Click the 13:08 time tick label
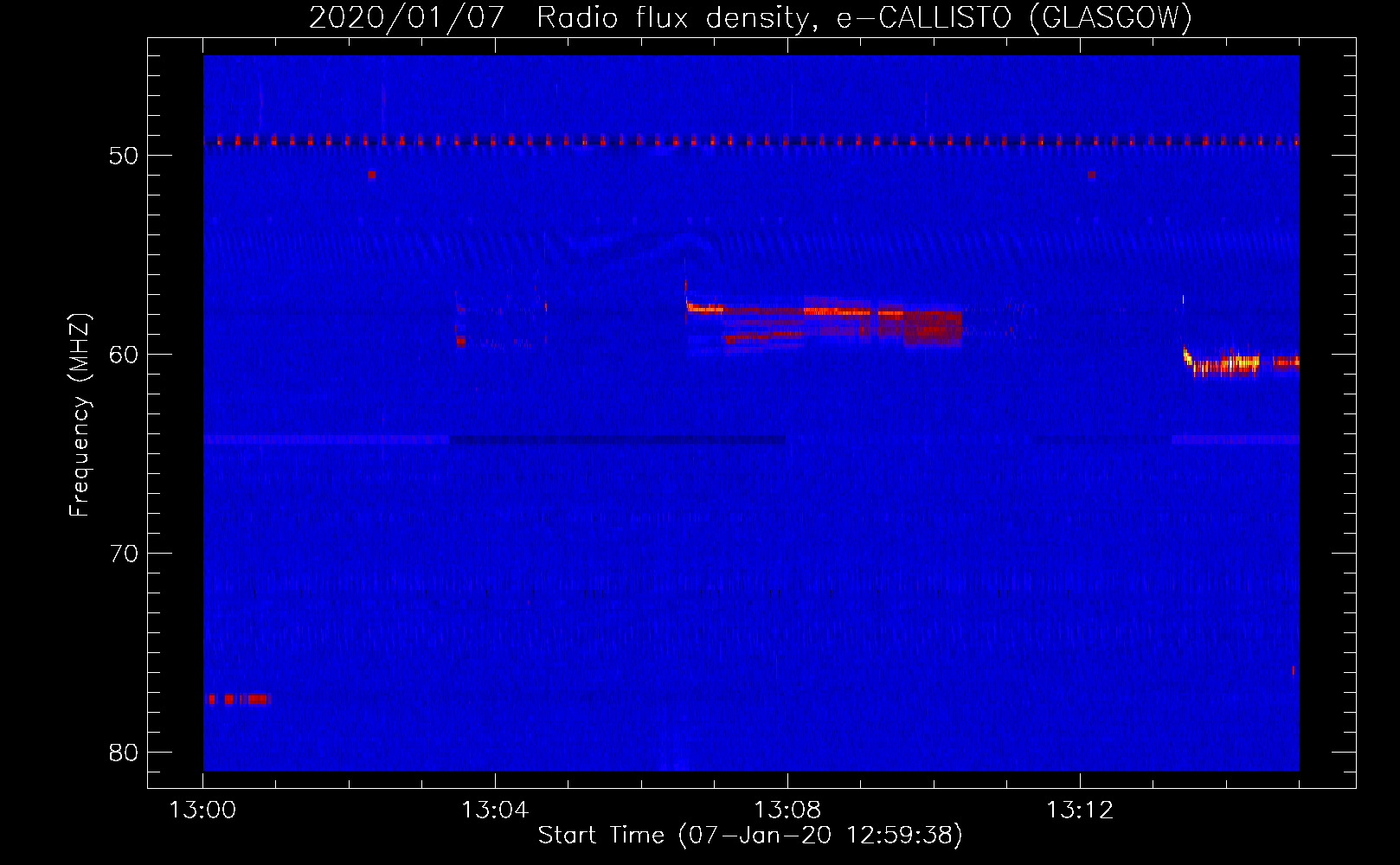The height and width of the screenshot is (865, 1400). [x=787, y=811]
